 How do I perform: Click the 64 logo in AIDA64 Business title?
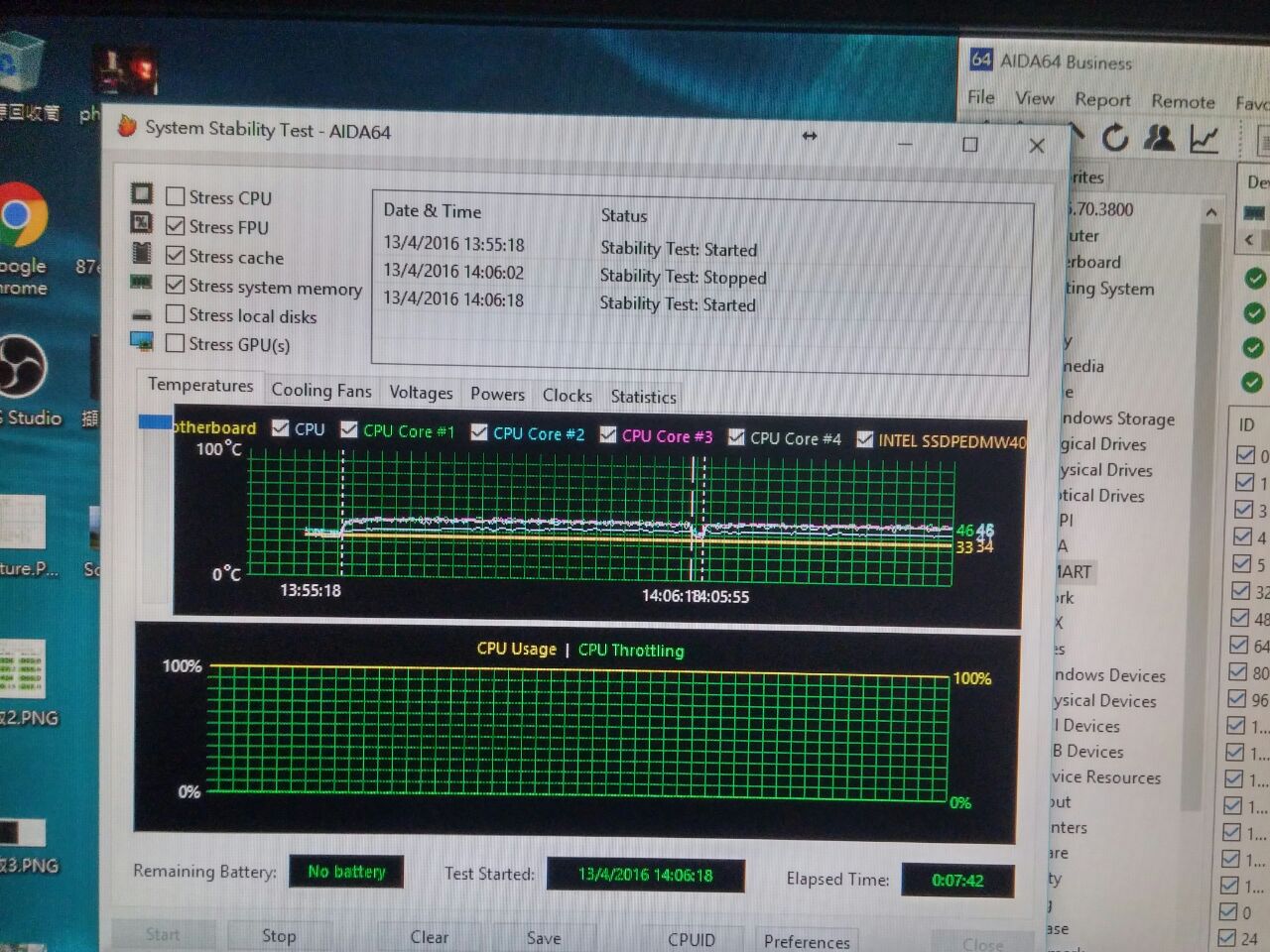980,59
